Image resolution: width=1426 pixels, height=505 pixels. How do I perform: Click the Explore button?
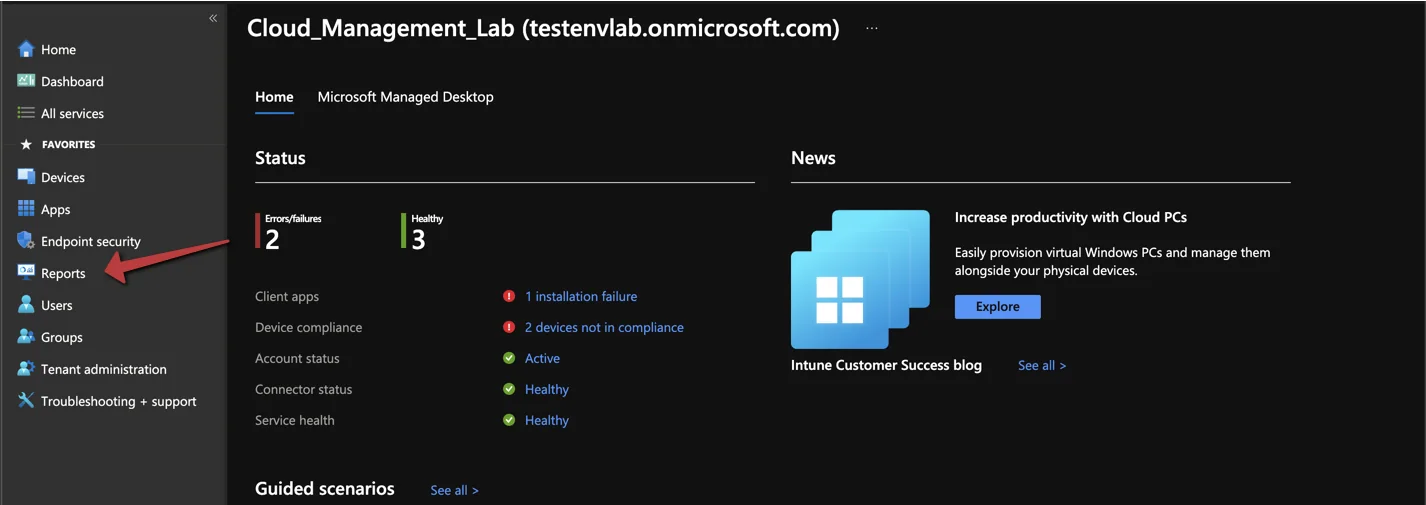click(x=998, y=306)
